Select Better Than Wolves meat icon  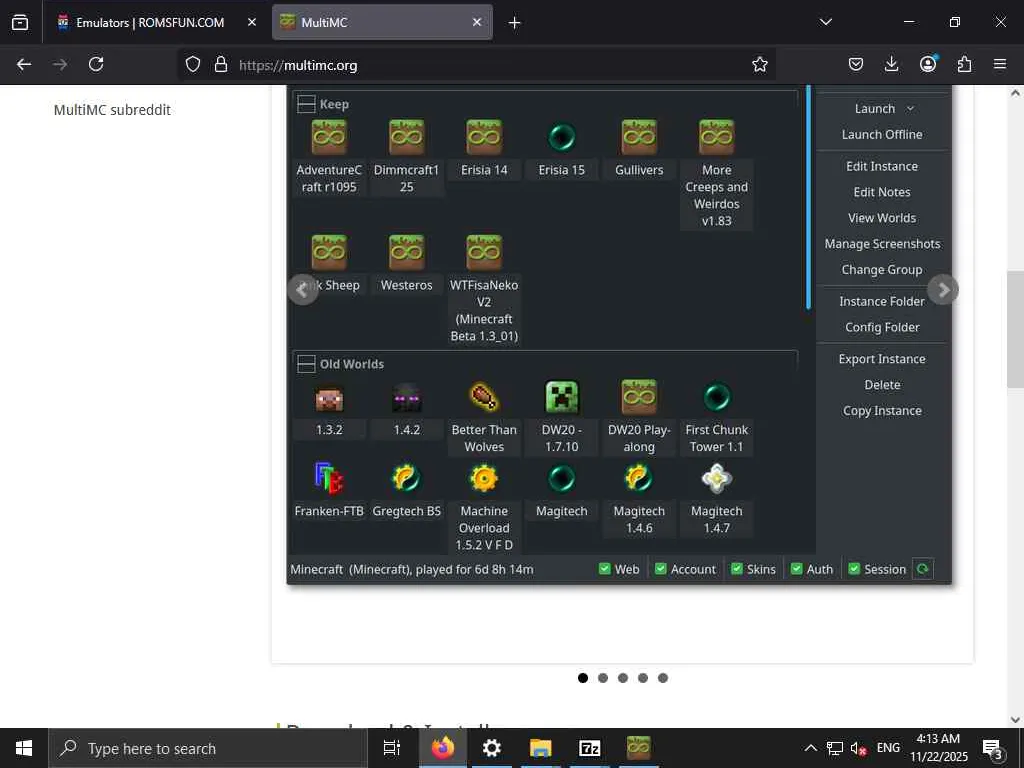(x=484, y=397)
